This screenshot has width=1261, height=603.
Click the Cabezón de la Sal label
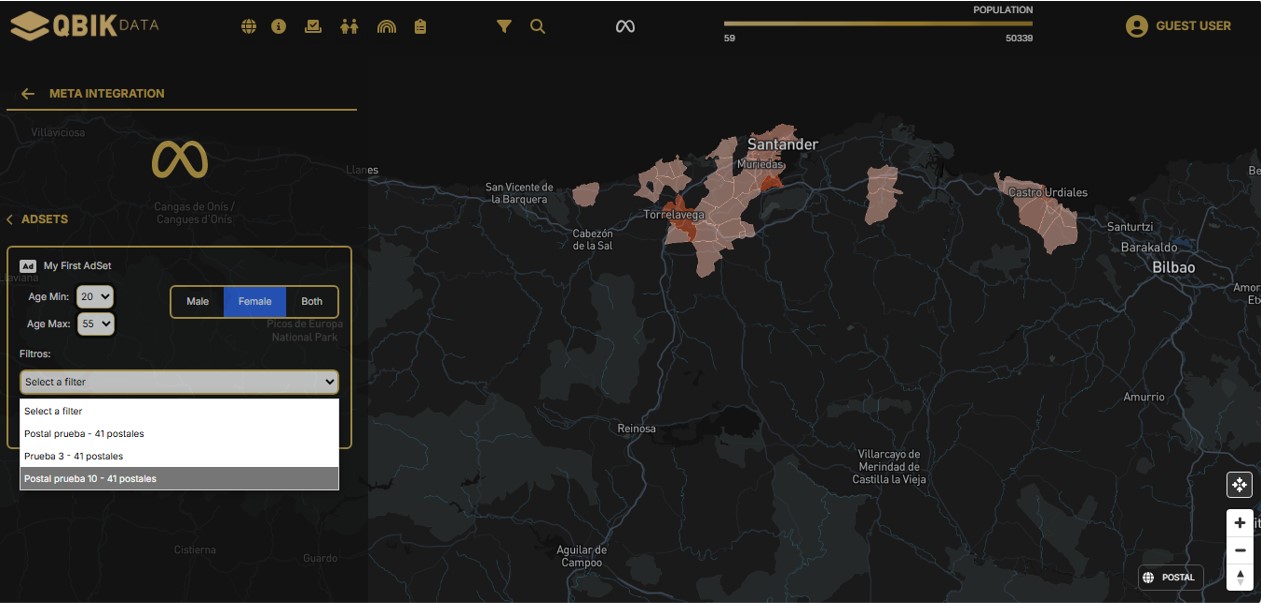pyautogui.click(x=593, y=239)
